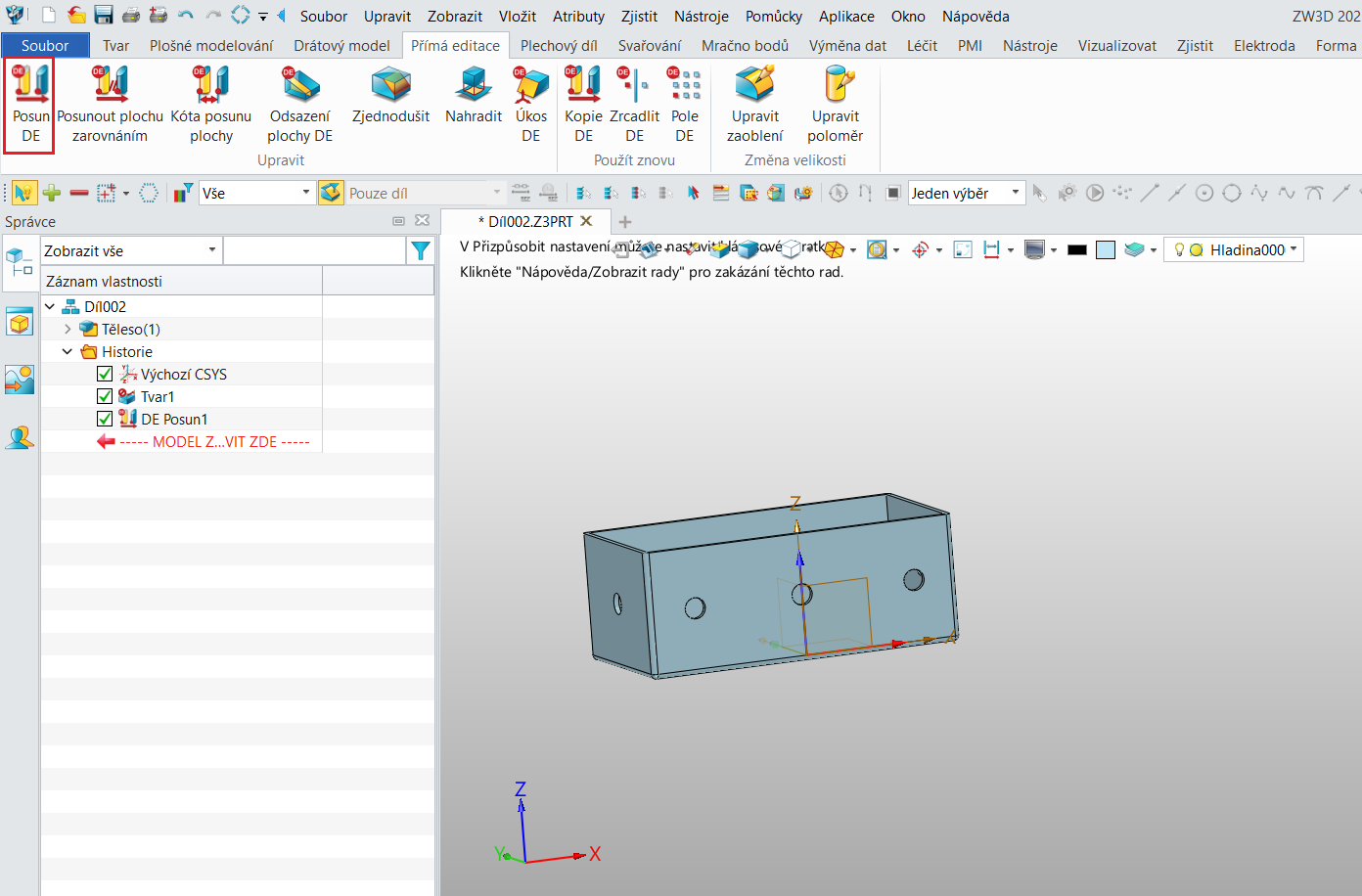Collapse the Historie tree node

68,351
